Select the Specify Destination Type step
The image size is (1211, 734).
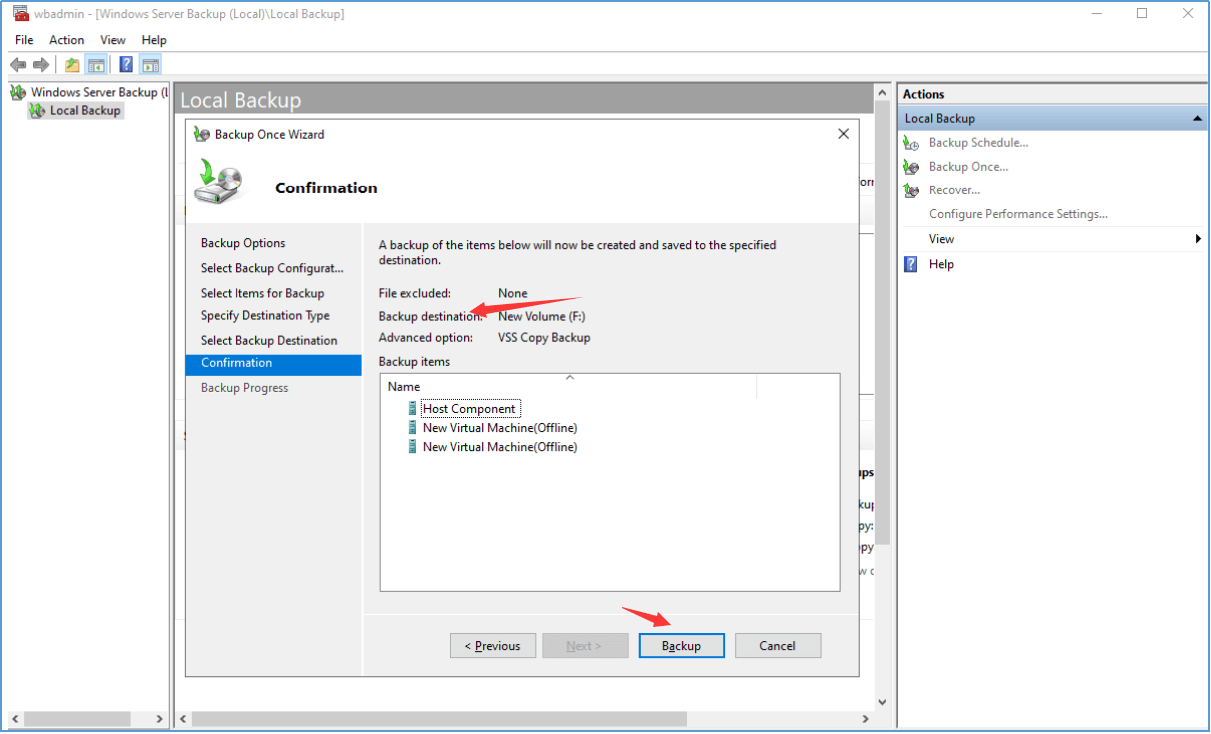[x=265, y=316]
